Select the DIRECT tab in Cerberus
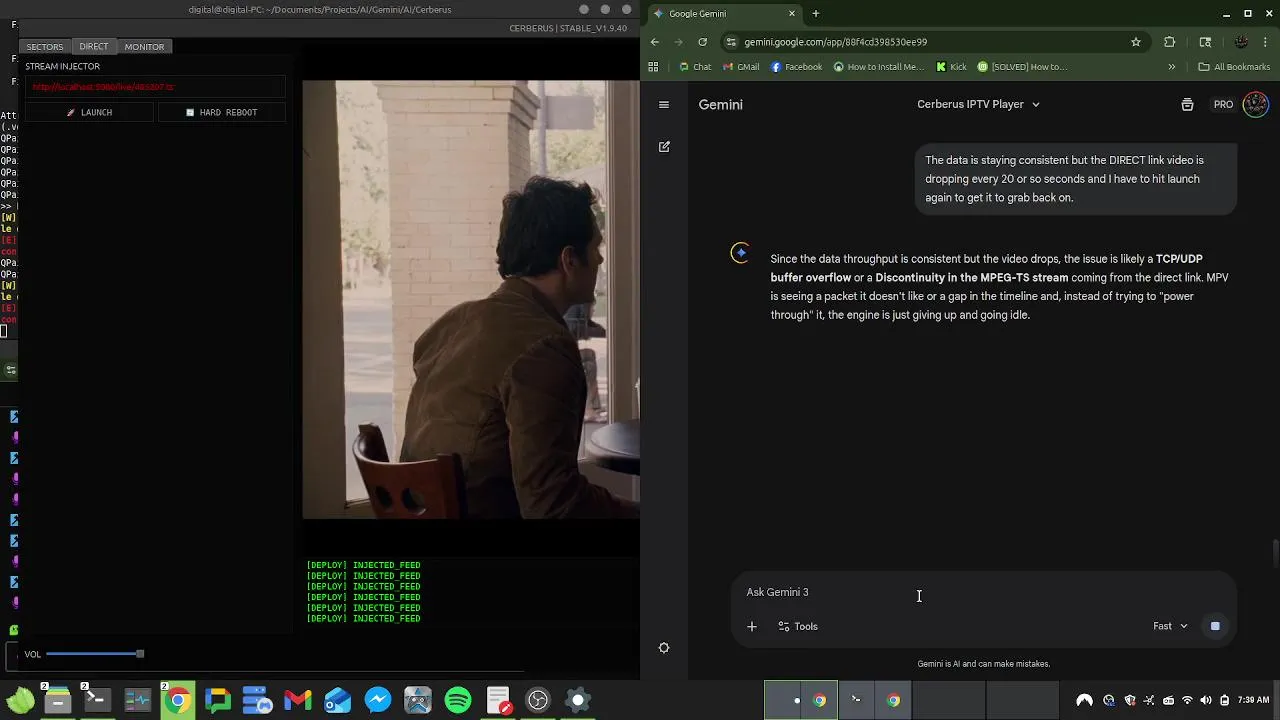 click(x=94, y=47)
